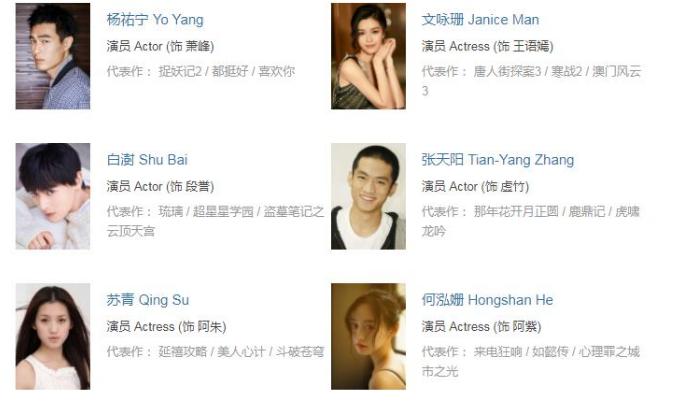677x413 pixels.
Task: Click the 唐人街探案3 work under Janice Man
Action: (x=507, y=72)
